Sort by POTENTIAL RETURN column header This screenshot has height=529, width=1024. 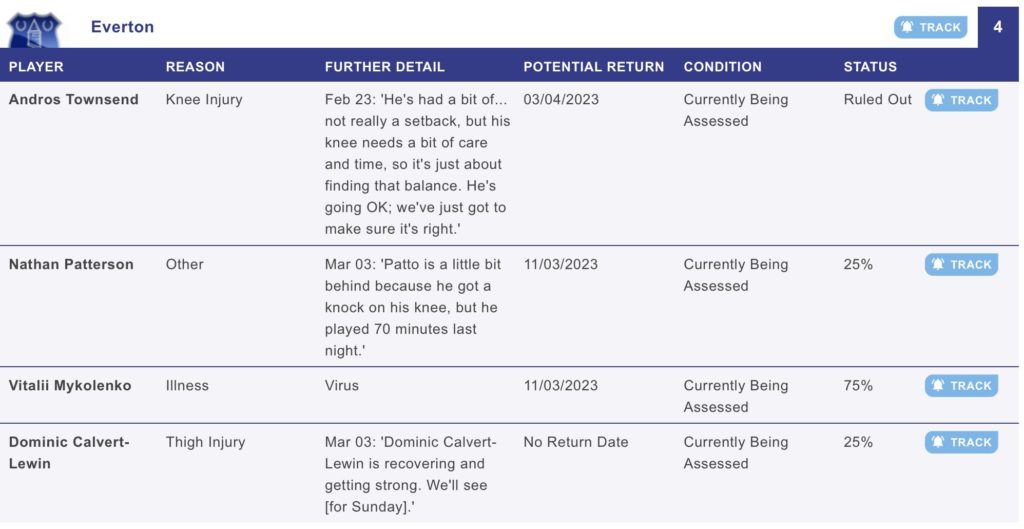click(x=594, y=67)
